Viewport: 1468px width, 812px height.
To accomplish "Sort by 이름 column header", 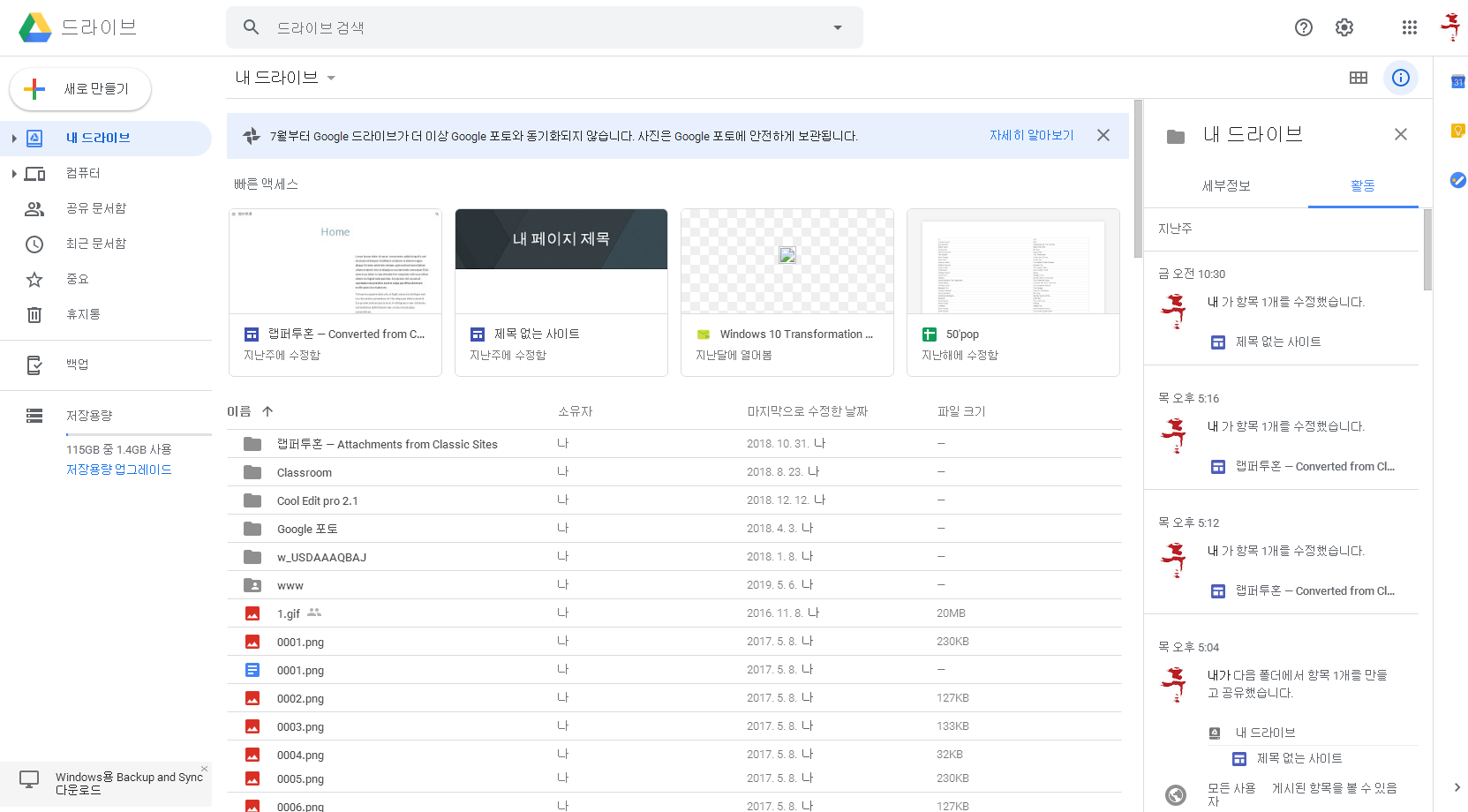I will (x=239, y=411).
